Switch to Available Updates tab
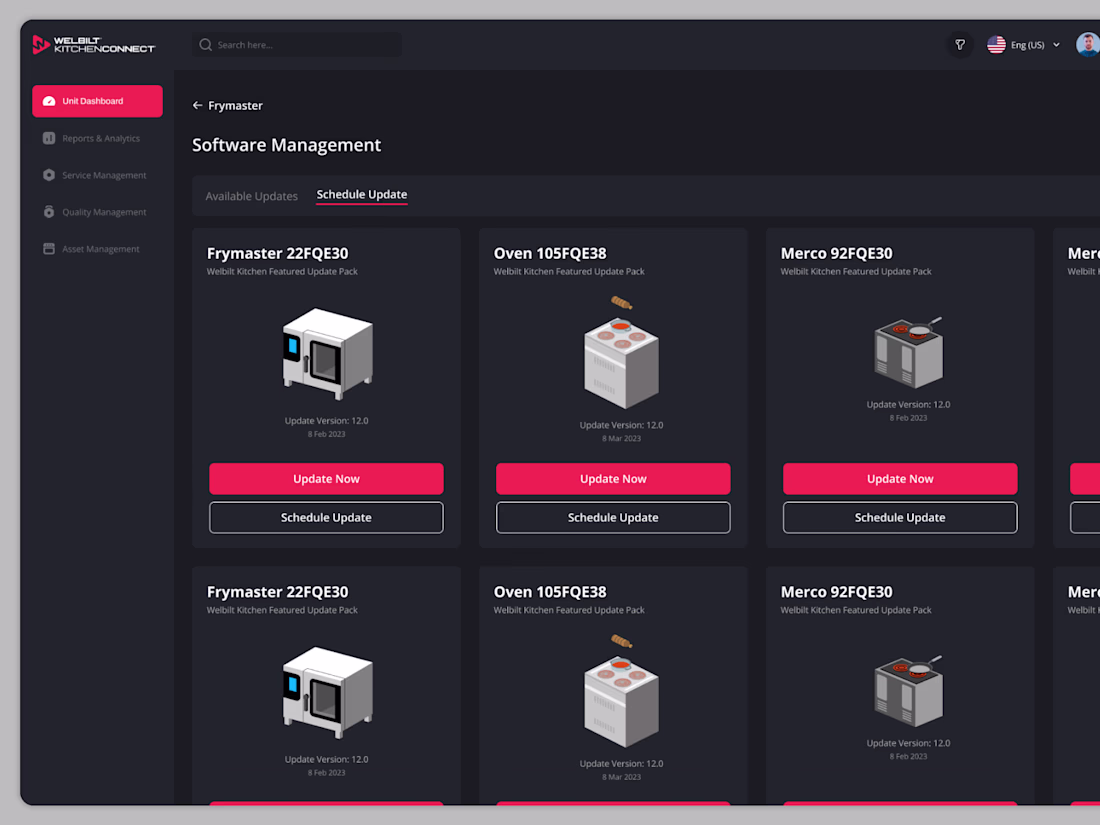The height and width of the screenshot is (825, 1100). (x=251, y=196)
